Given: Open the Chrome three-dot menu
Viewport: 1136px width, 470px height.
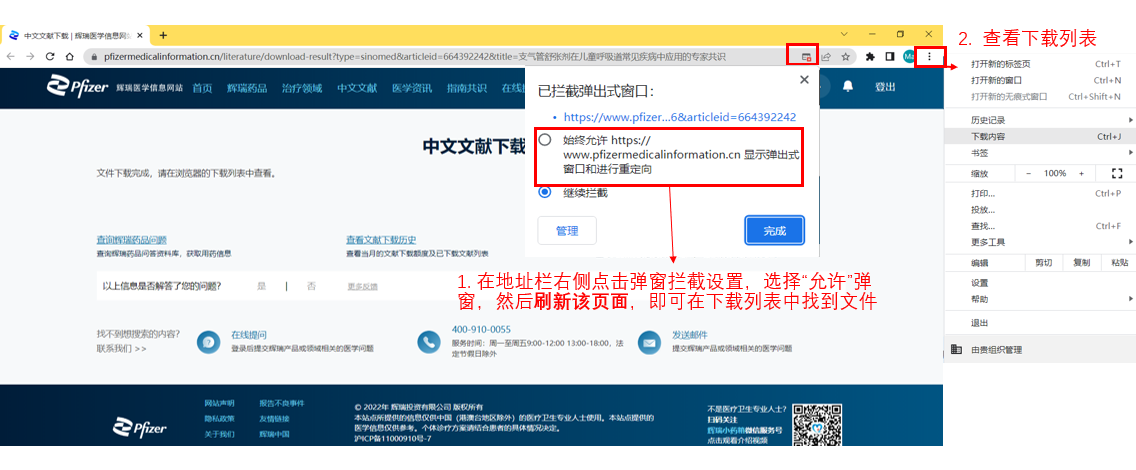Looking at the screenshot, I should click(930, 56).
